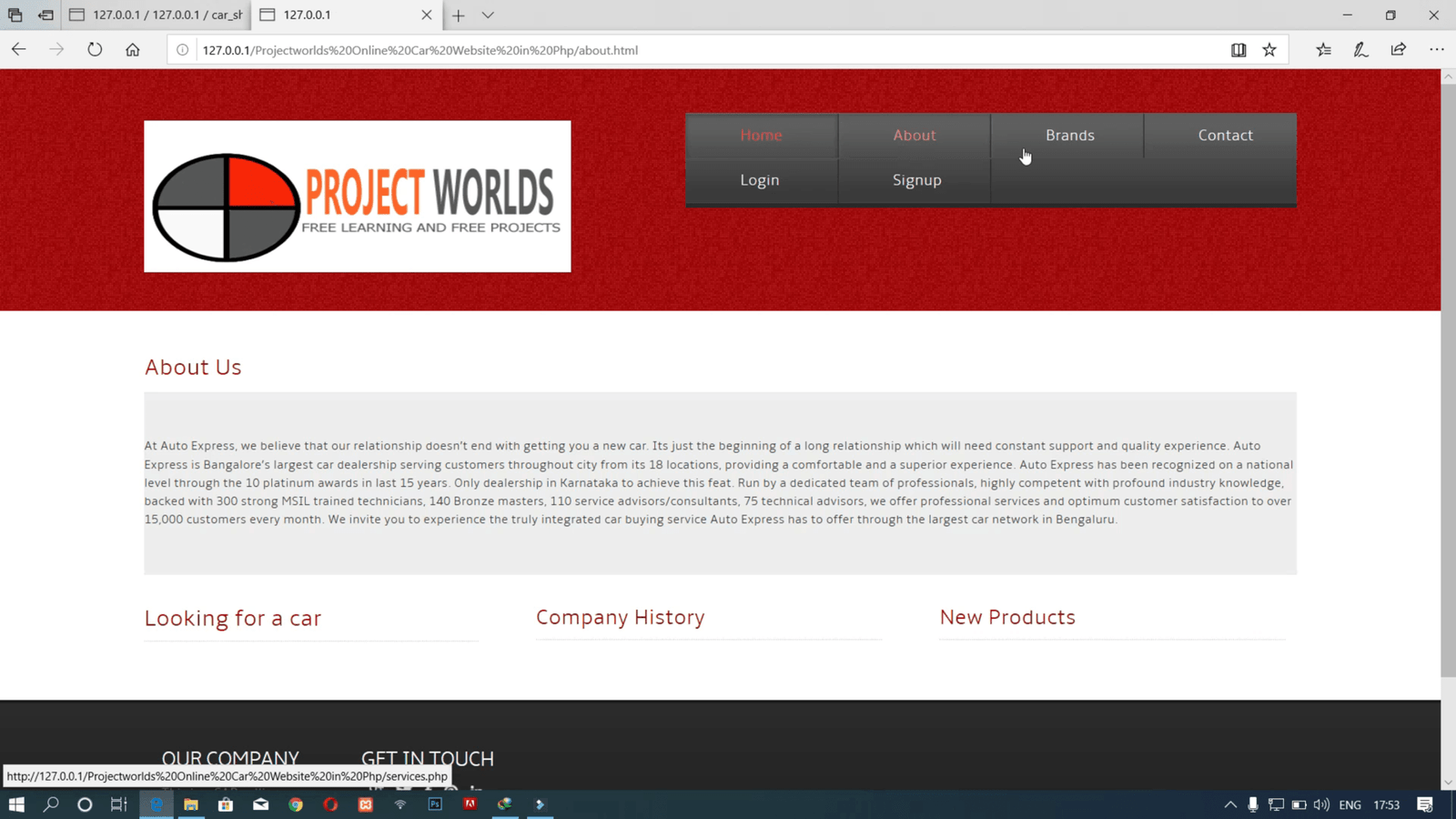Screen dimensions: 1456x819
Task: Open the Brands menu item
Action: [x=1069, y=136]
